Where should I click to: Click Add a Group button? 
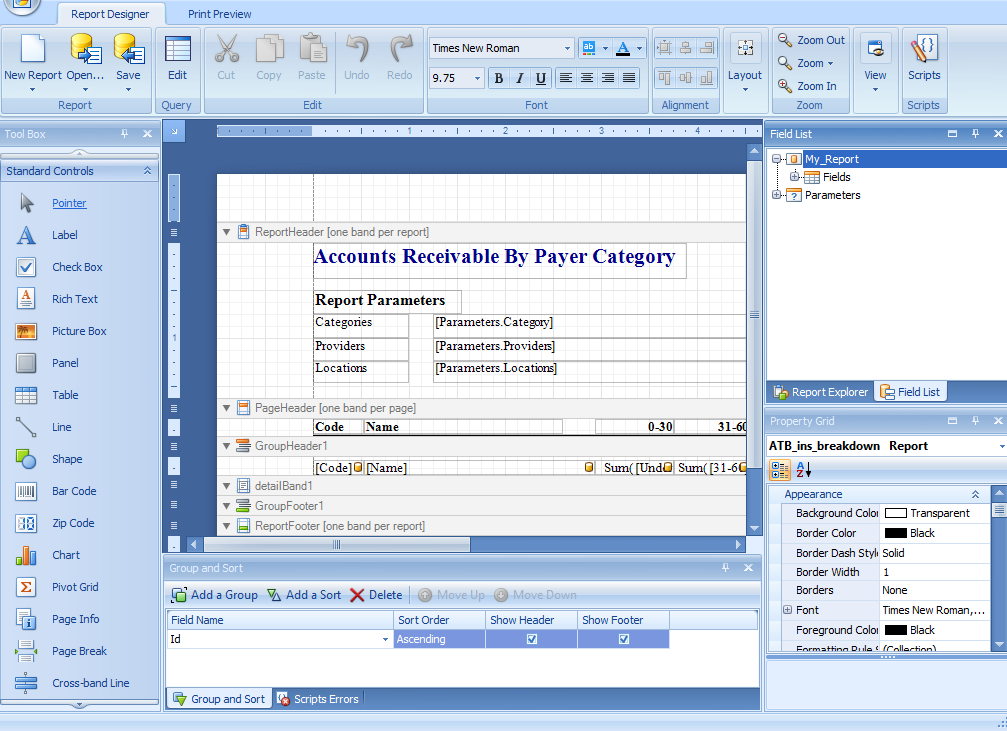[x=215, y=595]
